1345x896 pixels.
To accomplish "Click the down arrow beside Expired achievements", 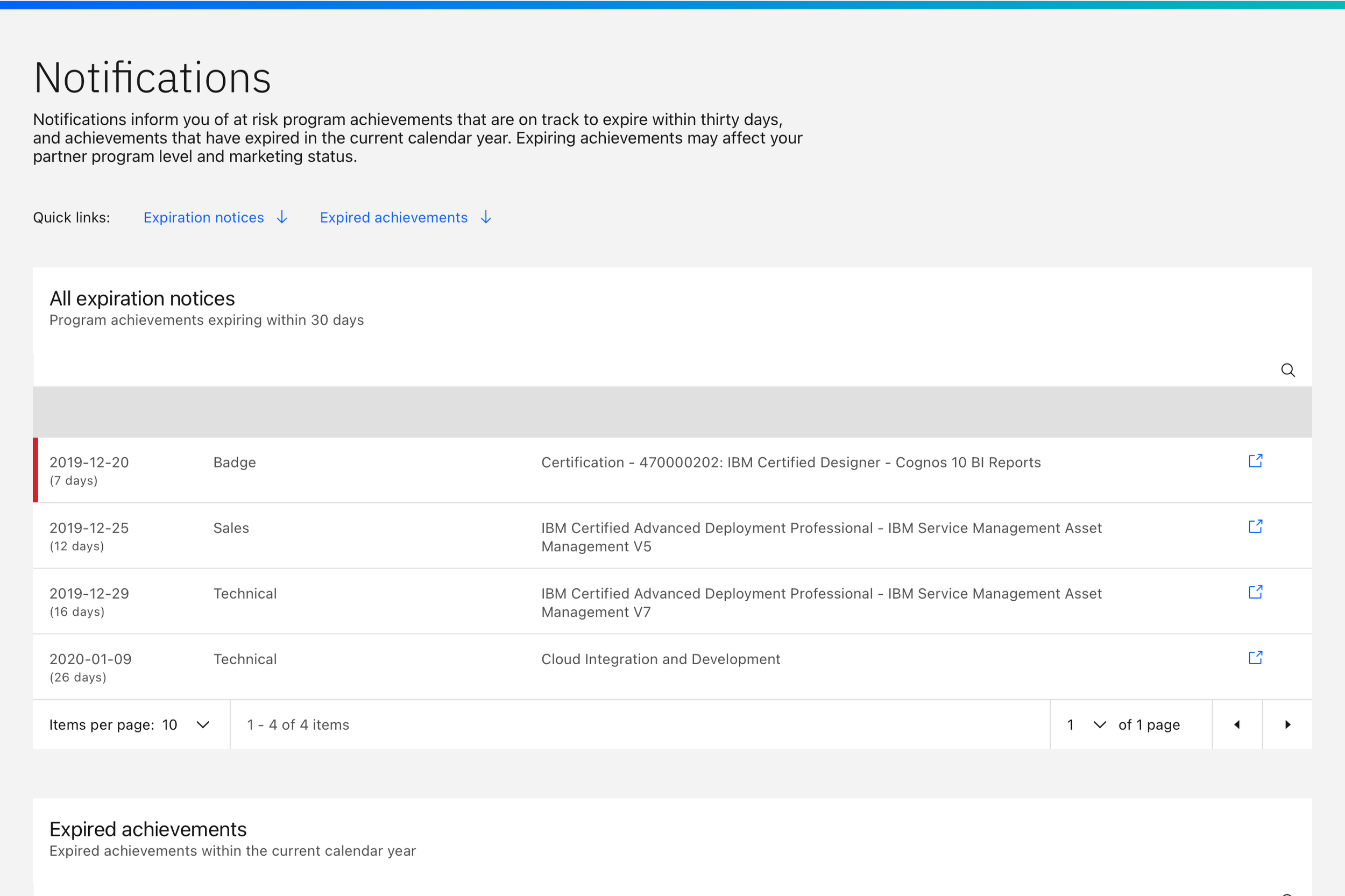I will [486, 218].
